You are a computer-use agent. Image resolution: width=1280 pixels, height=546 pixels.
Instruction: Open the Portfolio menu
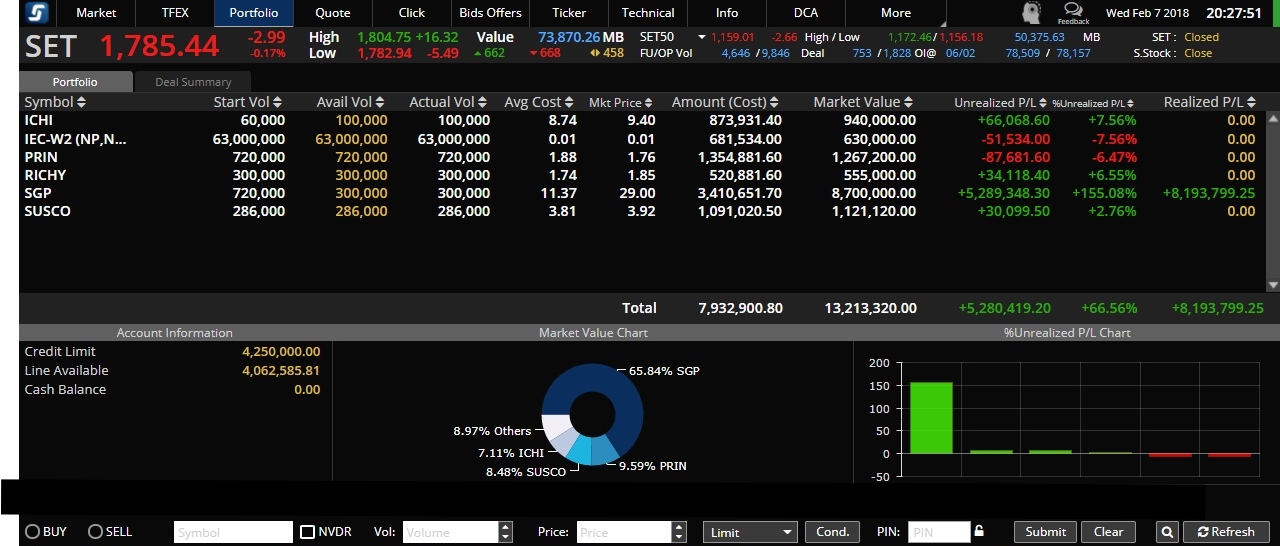click(x=254, y=13)
